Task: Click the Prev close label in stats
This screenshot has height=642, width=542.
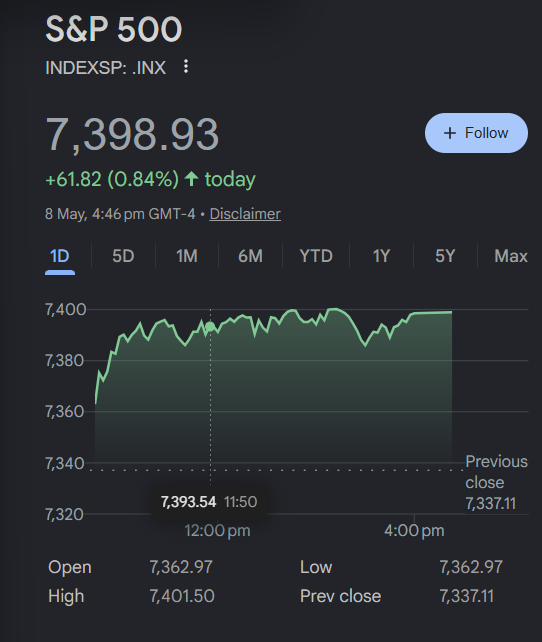Action: click(x=340, y=596)
